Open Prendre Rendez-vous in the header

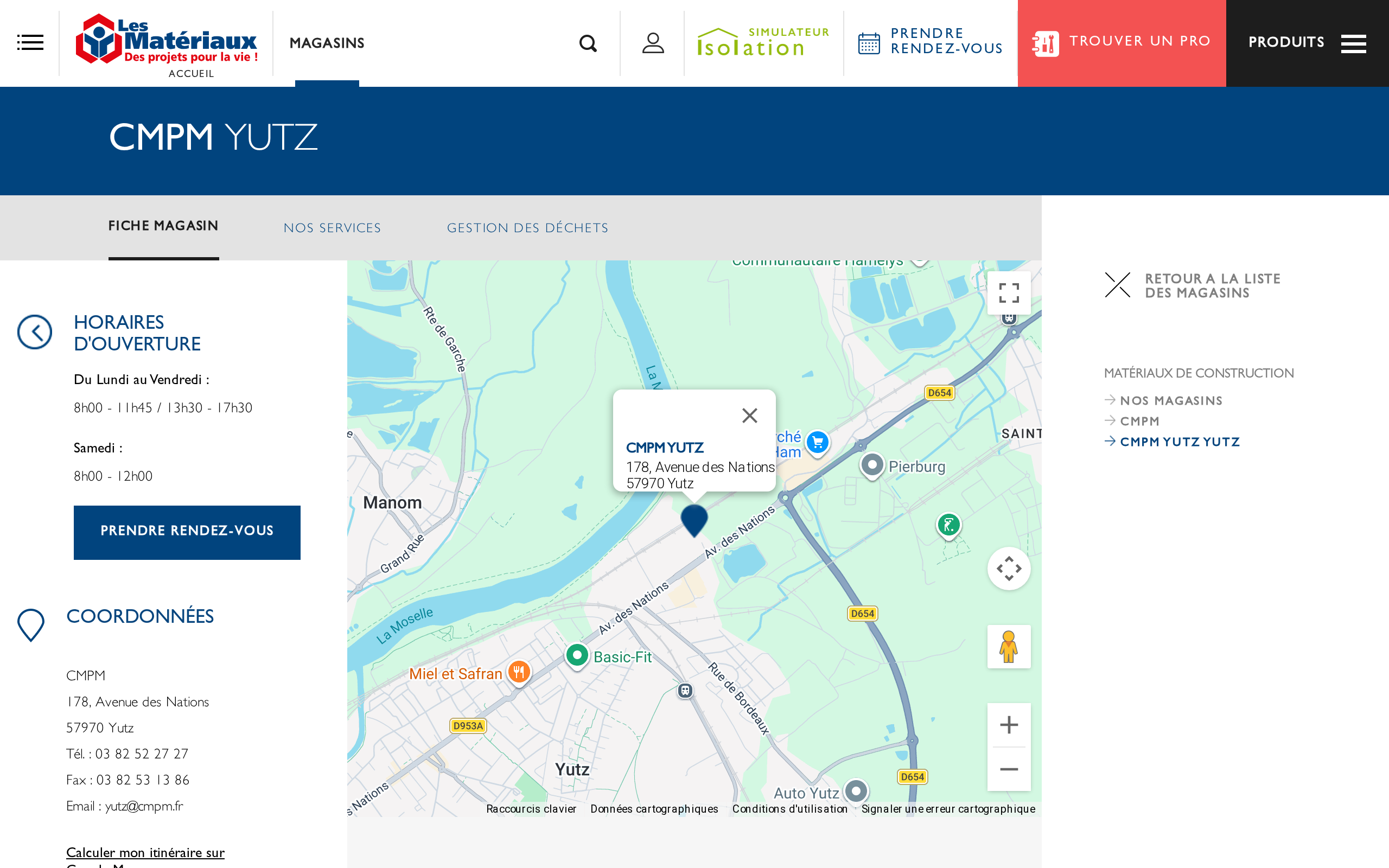click(946, 41)
